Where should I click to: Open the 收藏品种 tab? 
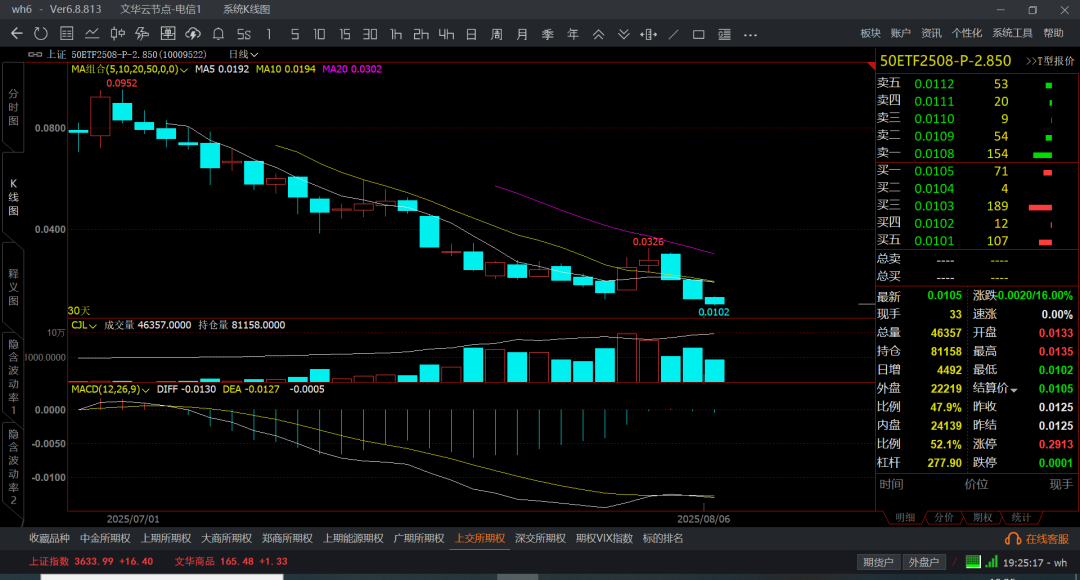[x=49, y=539]
